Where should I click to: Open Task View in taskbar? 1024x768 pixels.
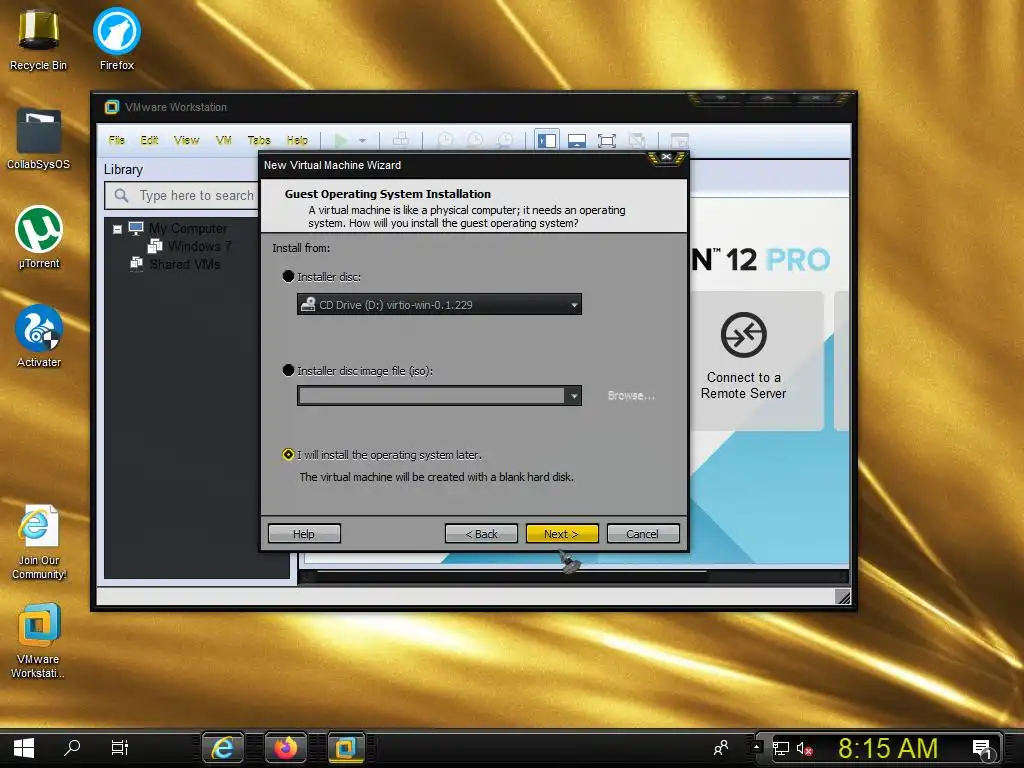pos(120,748)
